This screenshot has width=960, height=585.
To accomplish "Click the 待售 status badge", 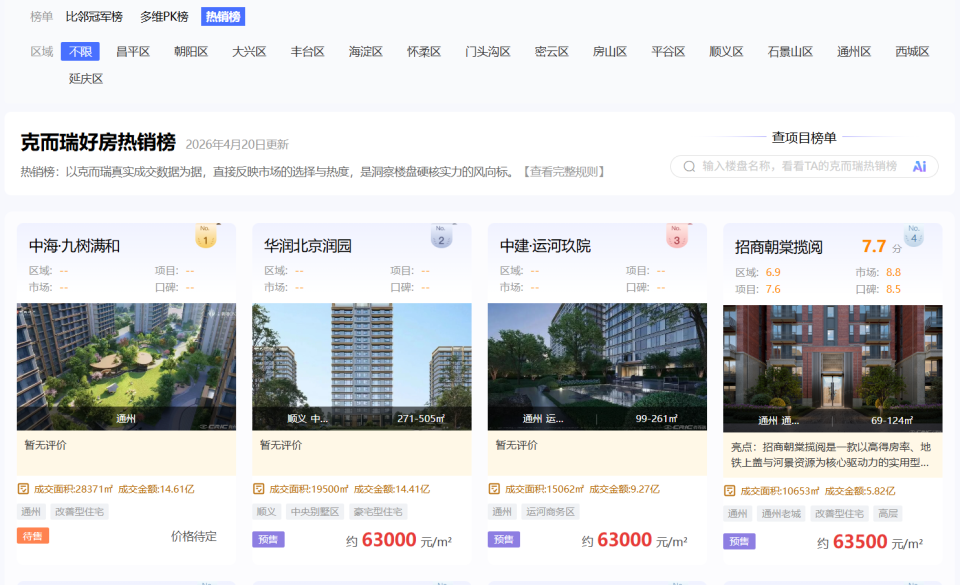I will pos(32,536).
